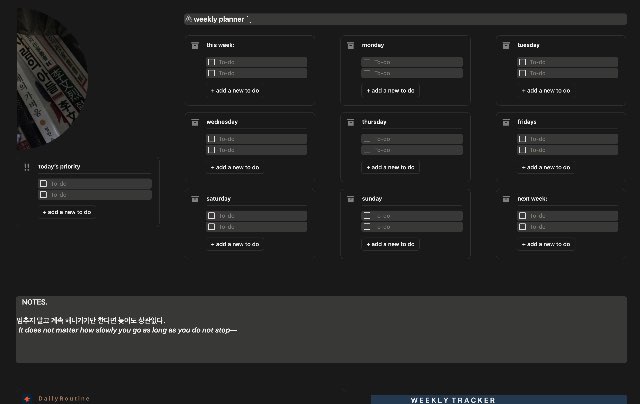Mark the lower to-do checkbox under wednesday
The width and height of the screenshot is (640, 404).
click(211, 150)
